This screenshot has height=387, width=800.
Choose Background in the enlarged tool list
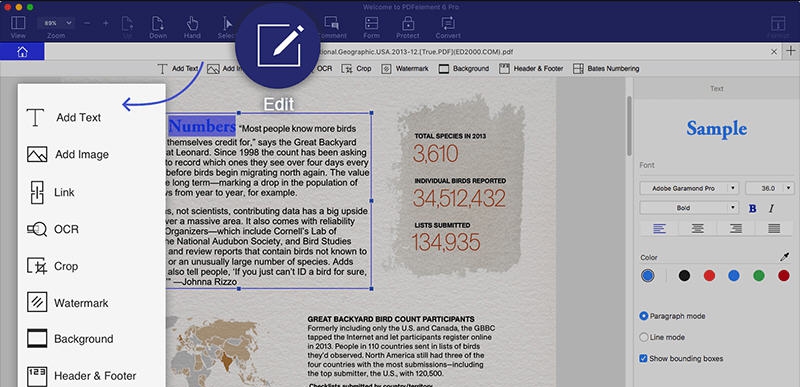70,339
